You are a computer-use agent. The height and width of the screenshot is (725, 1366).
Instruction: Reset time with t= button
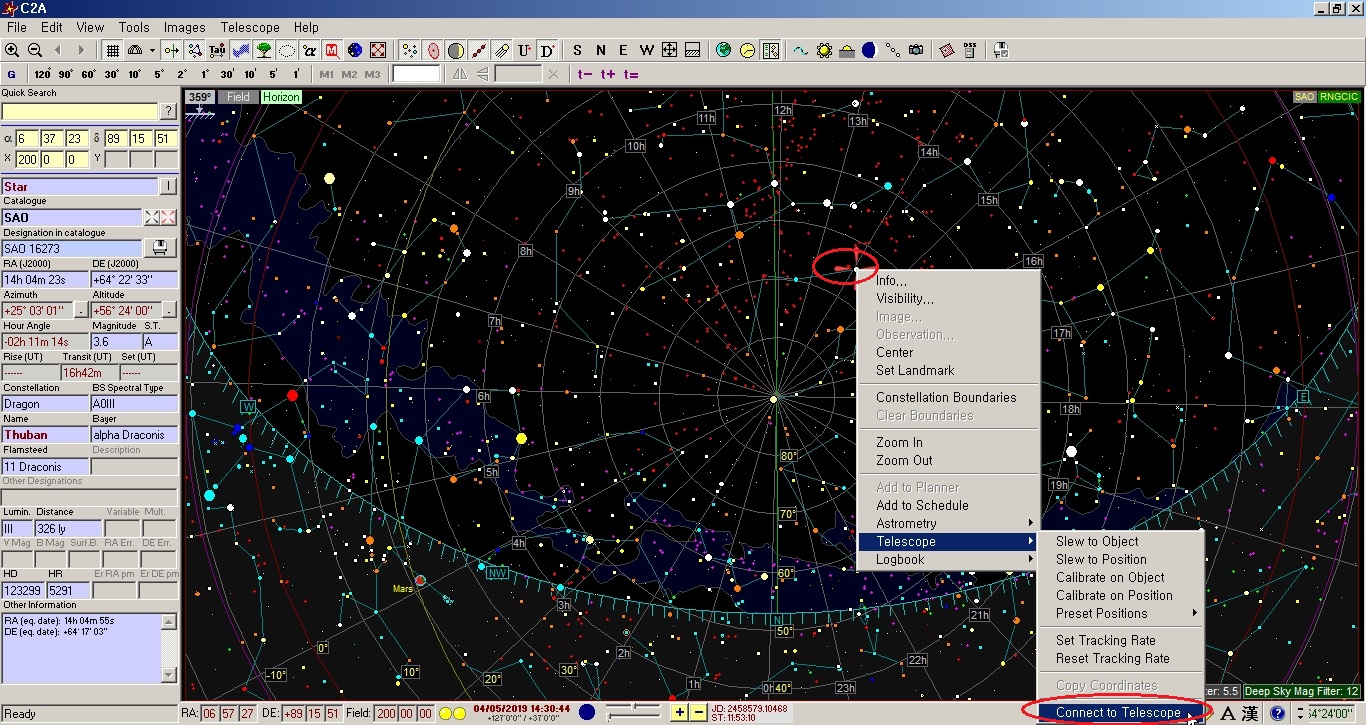(x=631, y=74)
